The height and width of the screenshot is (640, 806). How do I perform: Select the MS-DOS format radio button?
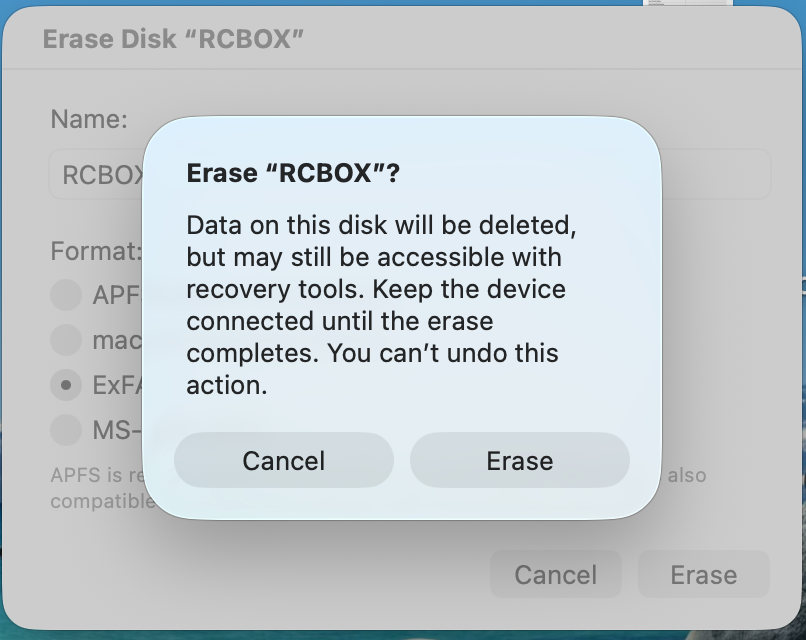click(x=66, y=430)
